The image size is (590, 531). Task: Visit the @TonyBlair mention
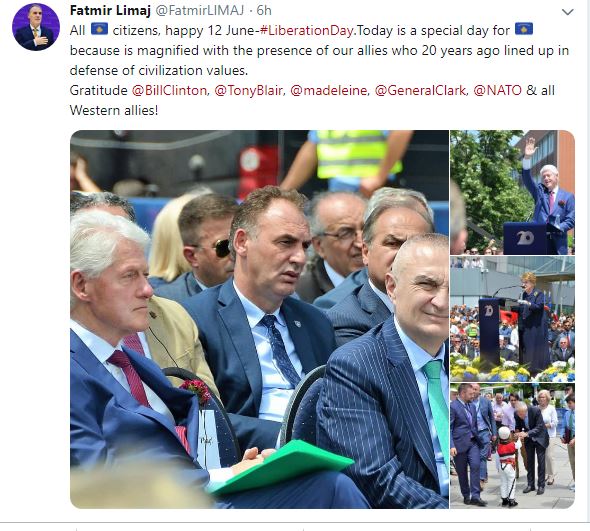tap(248, 90)
